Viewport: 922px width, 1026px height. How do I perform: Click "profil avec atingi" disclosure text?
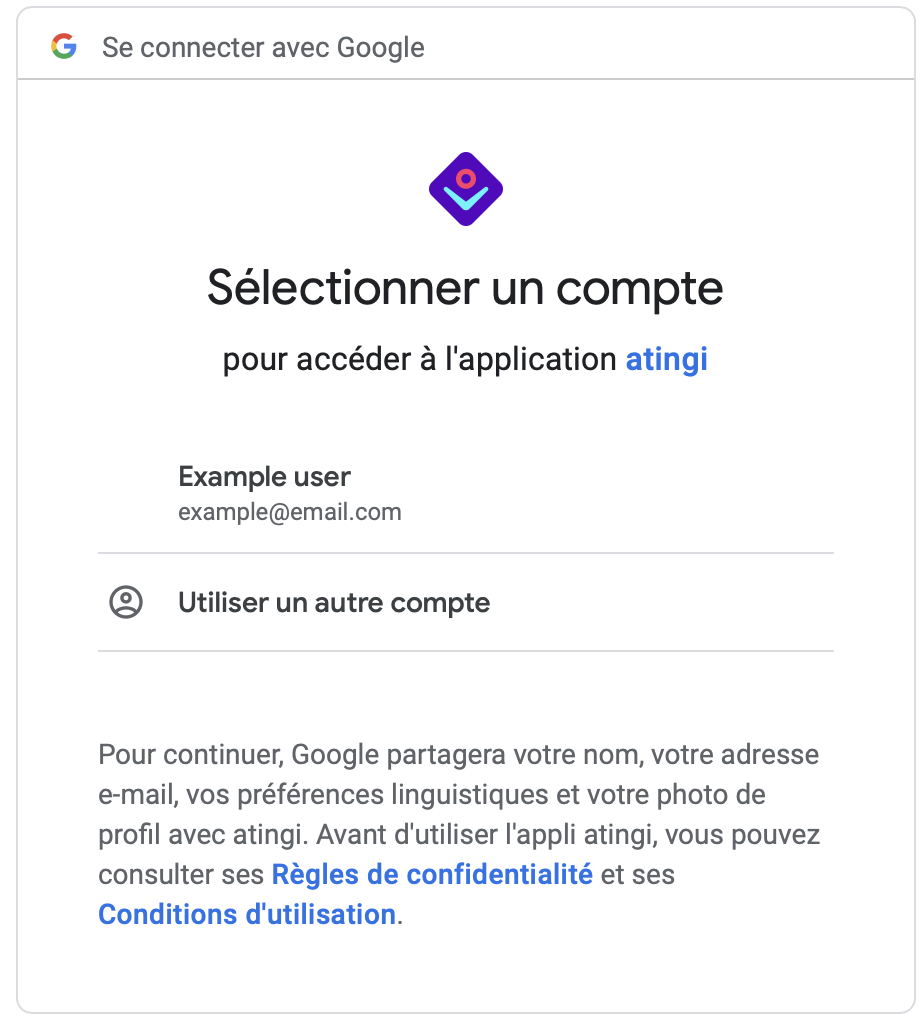(x=202, y=834)
